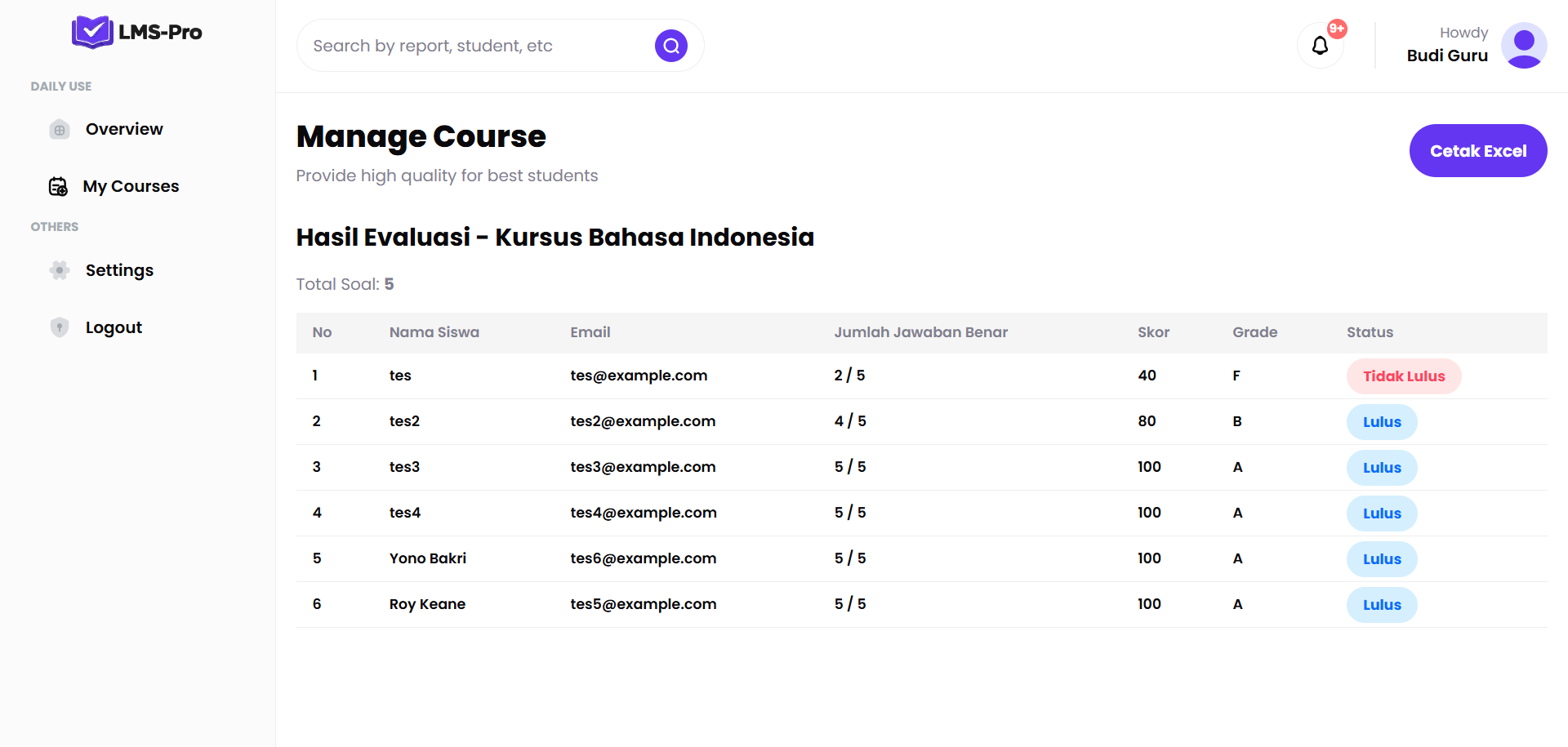Viewport: 1568px width, 747px height.
Task: Click the Budi Guru username text
Action: pyautogui.click(x=1447, y=56)
